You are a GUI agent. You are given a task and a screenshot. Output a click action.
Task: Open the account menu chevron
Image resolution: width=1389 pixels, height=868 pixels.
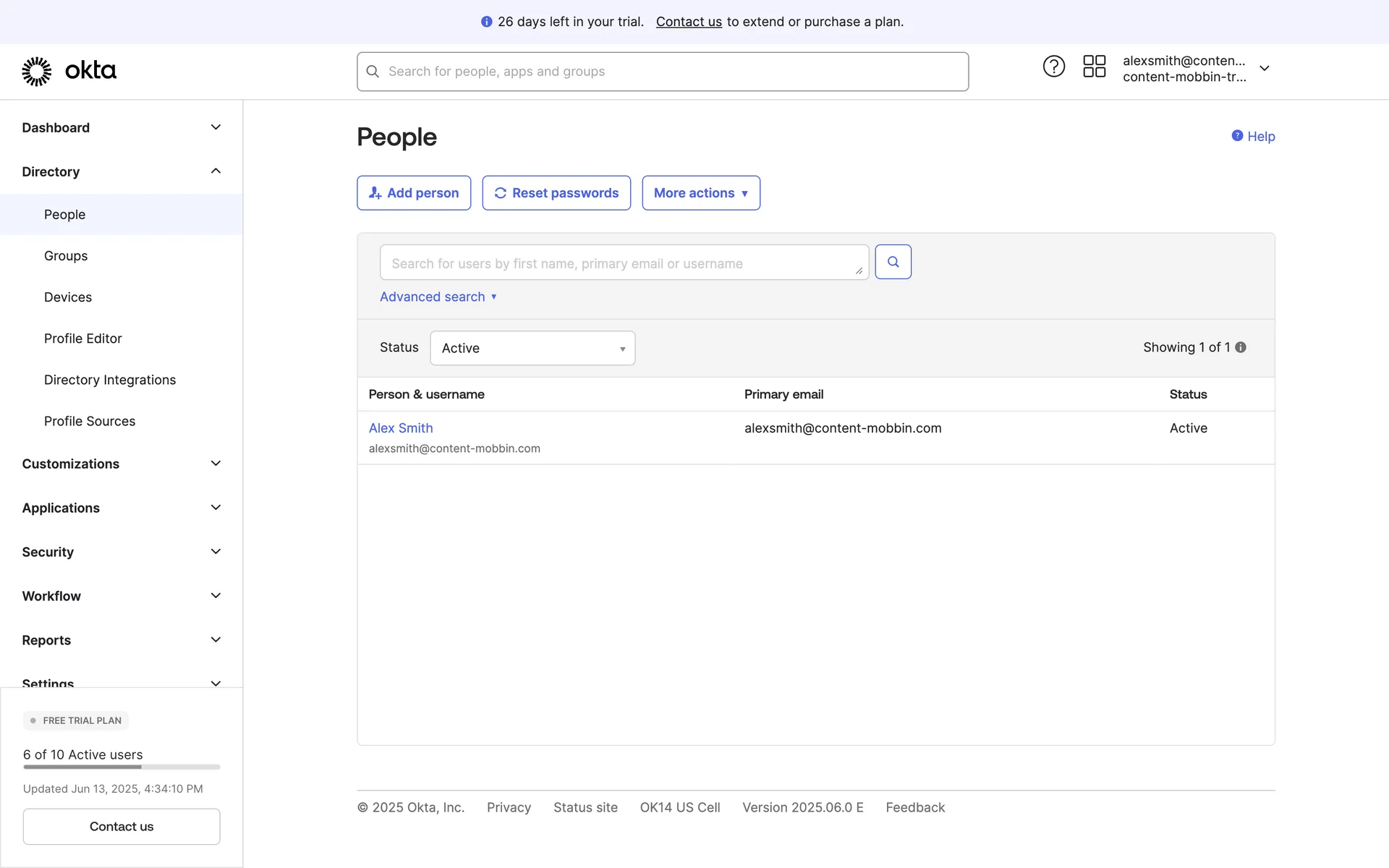pos(1265,68)
